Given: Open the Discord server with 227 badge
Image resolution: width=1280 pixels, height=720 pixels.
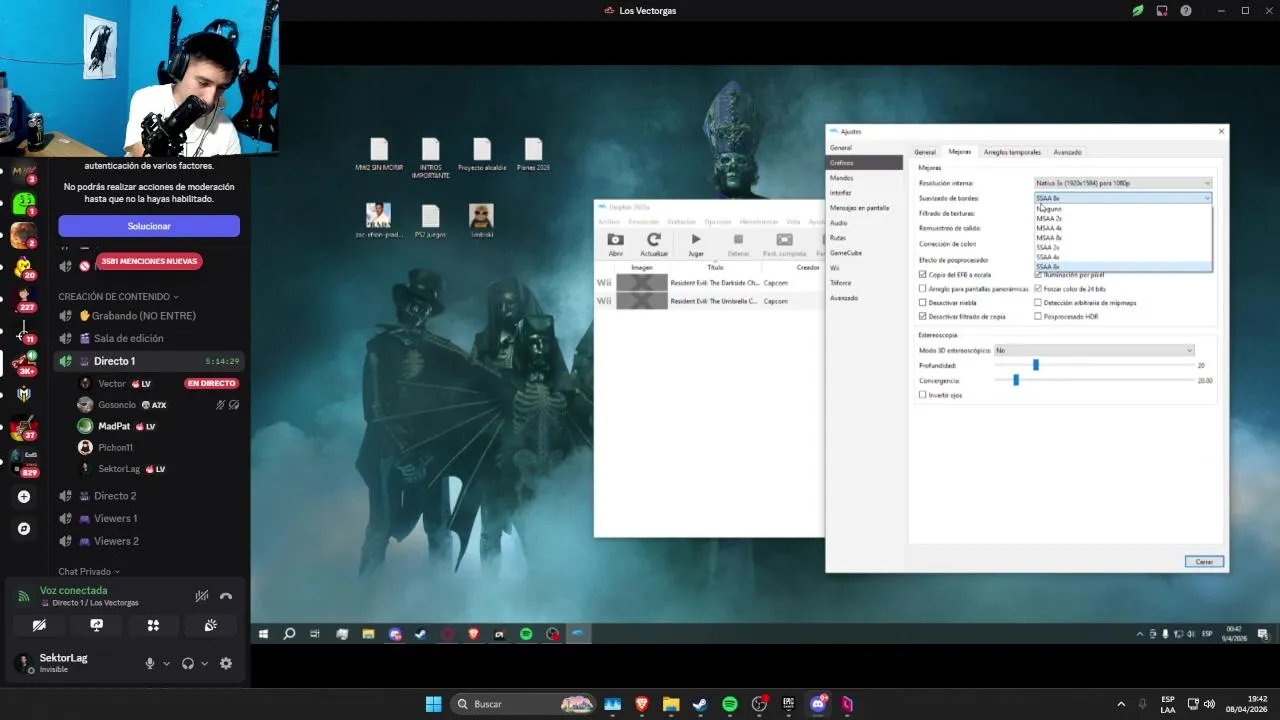Looking at the screenshot, I should coord(24,299).
